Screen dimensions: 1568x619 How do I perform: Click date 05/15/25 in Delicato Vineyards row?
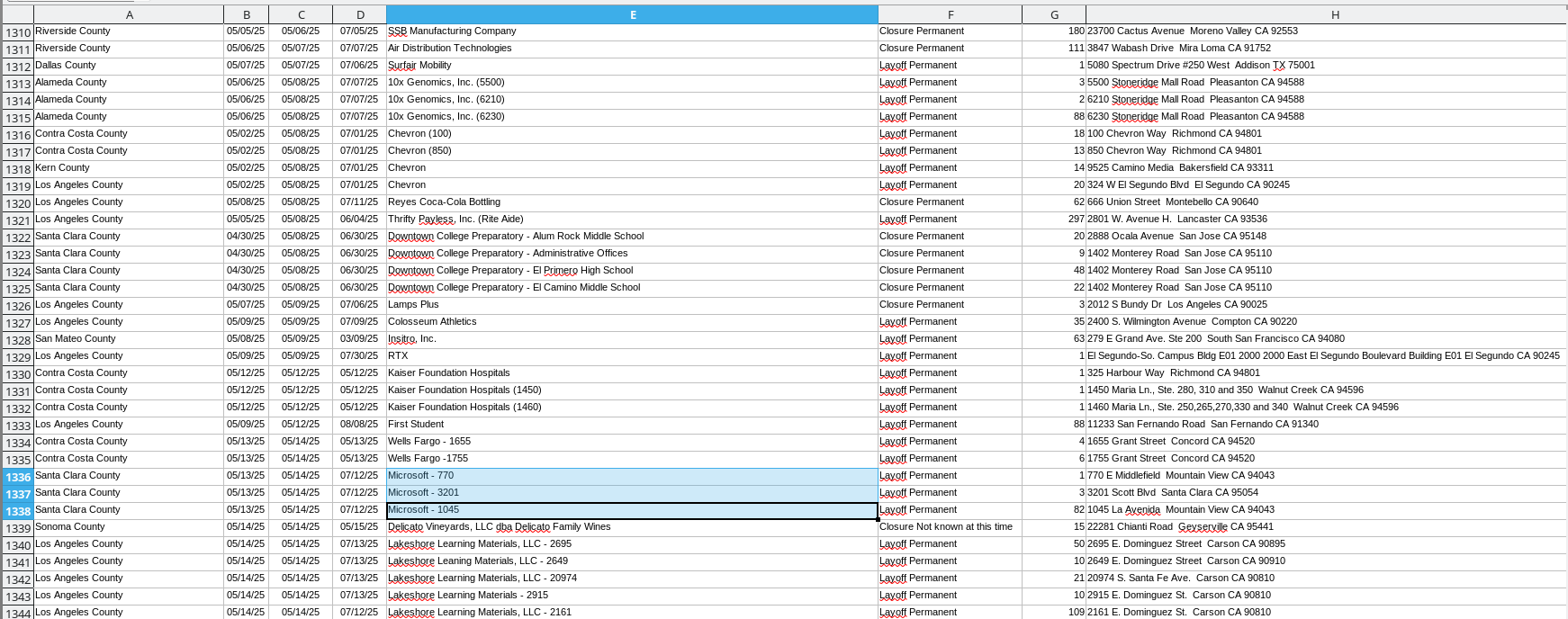[x=359, y=527]
